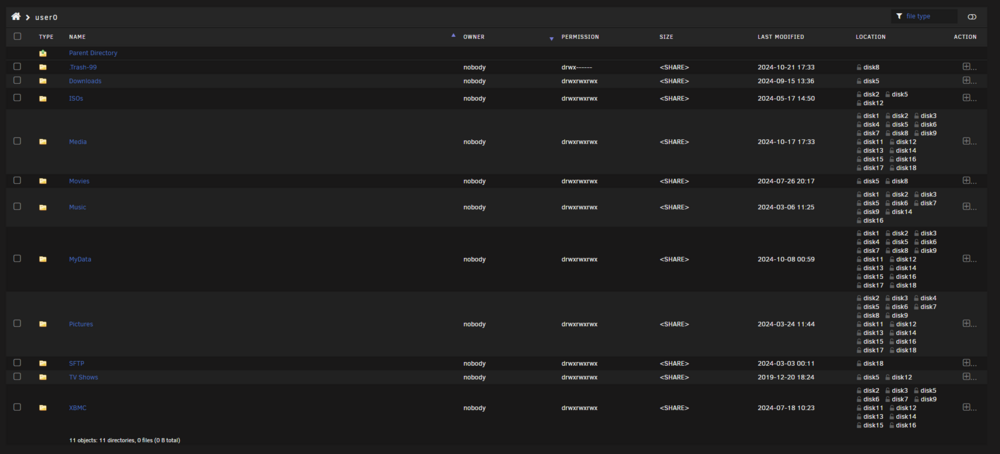Click the folder icon beside Music

pos(43,207)
